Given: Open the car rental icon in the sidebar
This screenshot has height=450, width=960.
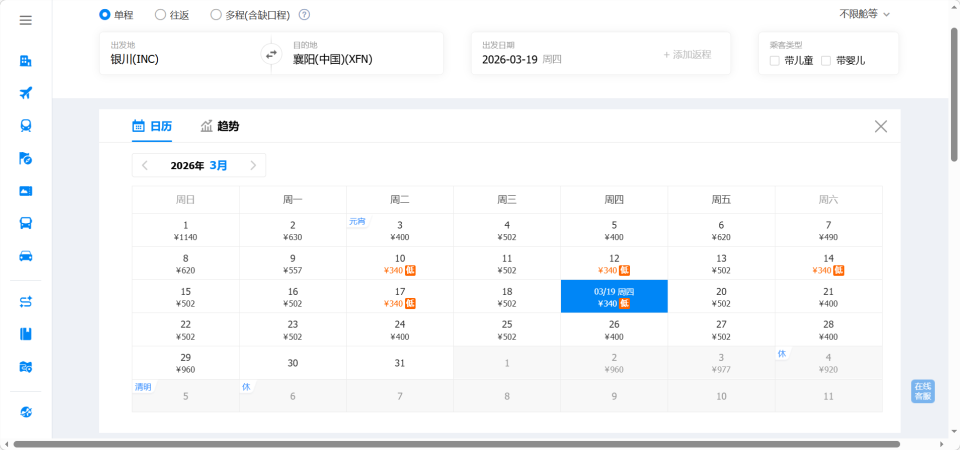Looking at the screenshot, I should pos(26,256).
